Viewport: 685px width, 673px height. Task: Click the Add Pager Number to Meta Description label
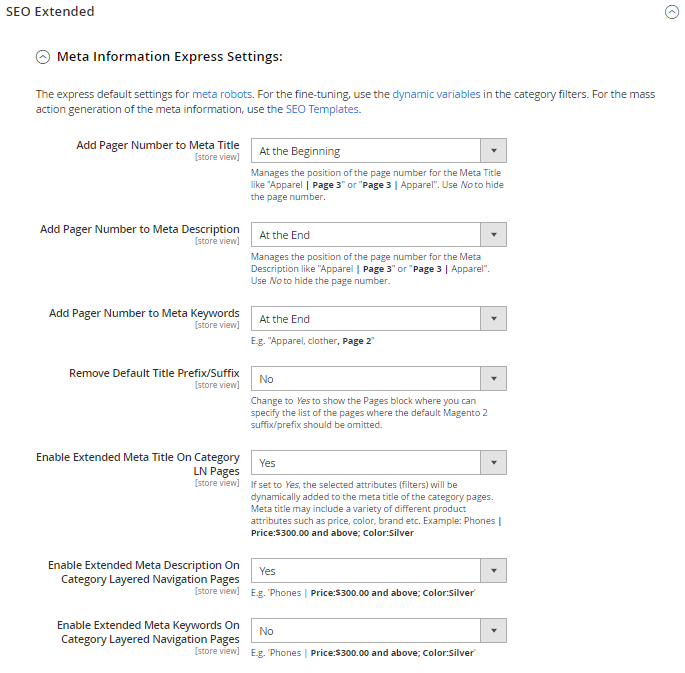[139, 229]
